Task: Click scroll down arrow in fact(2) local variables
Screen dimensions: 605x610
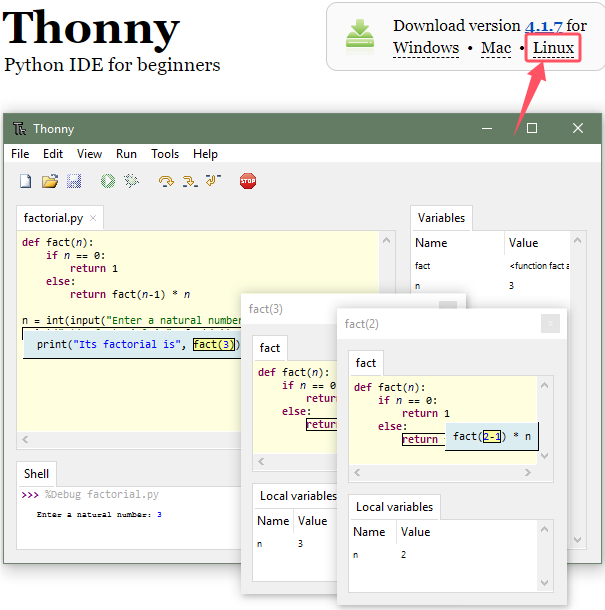Action: (x=545, y=583)
